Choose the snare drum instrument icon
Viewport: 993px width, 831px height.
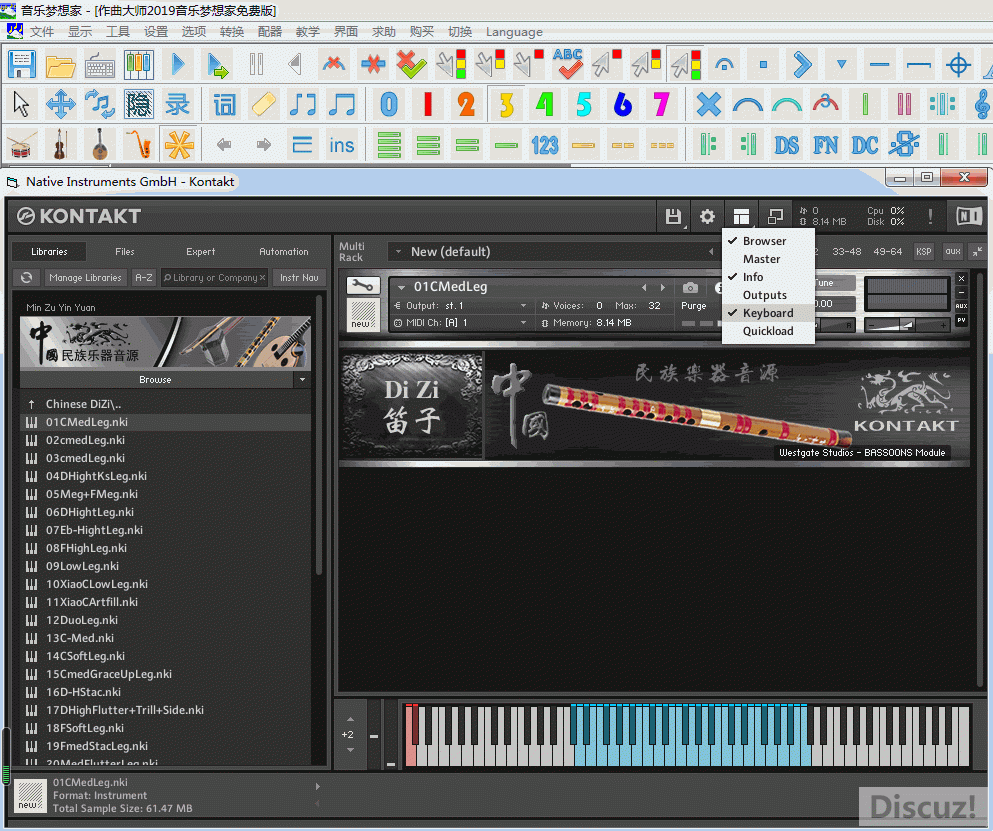(21, 145)
